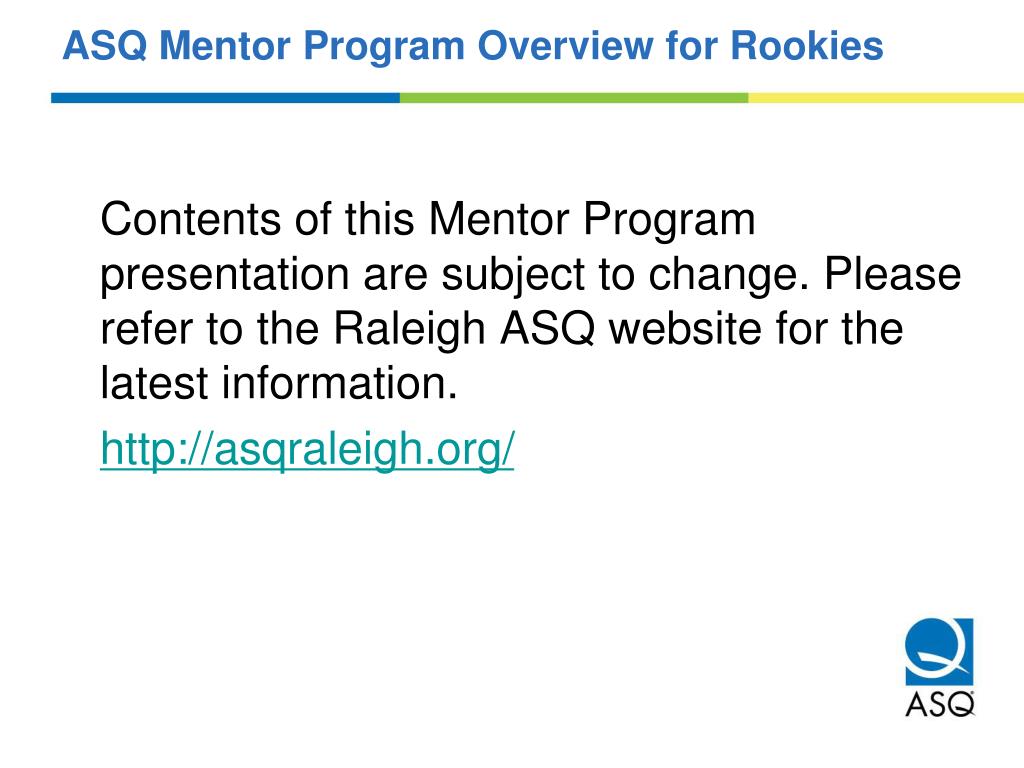This screenshot has height=768, width=1024.
Task: Click the phrase "latest information."
Action: click(x=279, y=383)
